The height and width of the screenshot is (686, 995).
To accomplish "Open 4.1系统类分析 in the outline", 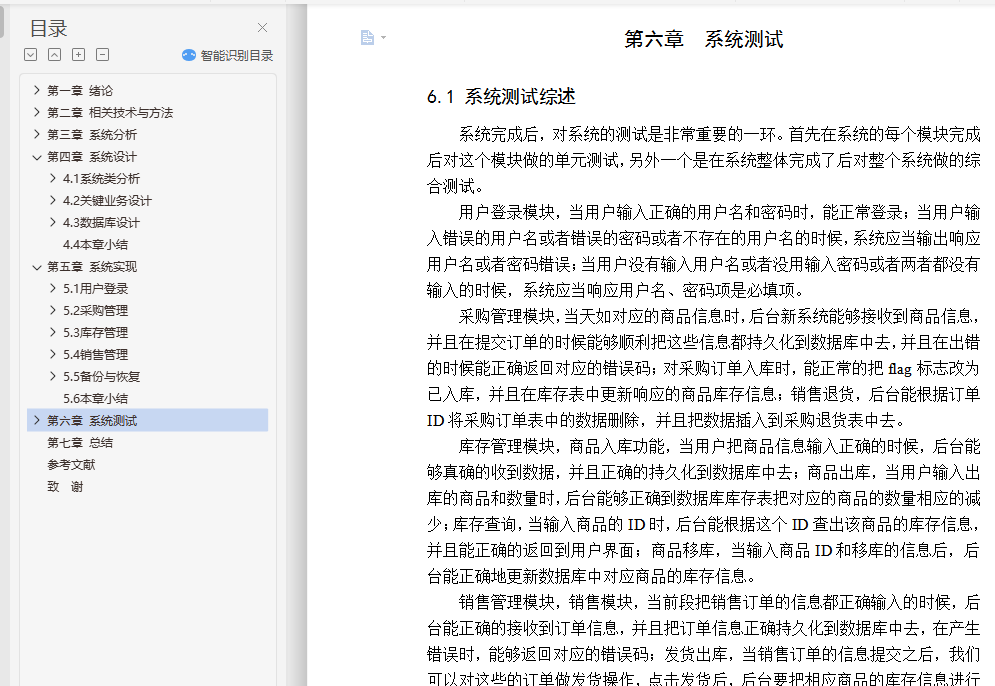I will tap(101, 178).
